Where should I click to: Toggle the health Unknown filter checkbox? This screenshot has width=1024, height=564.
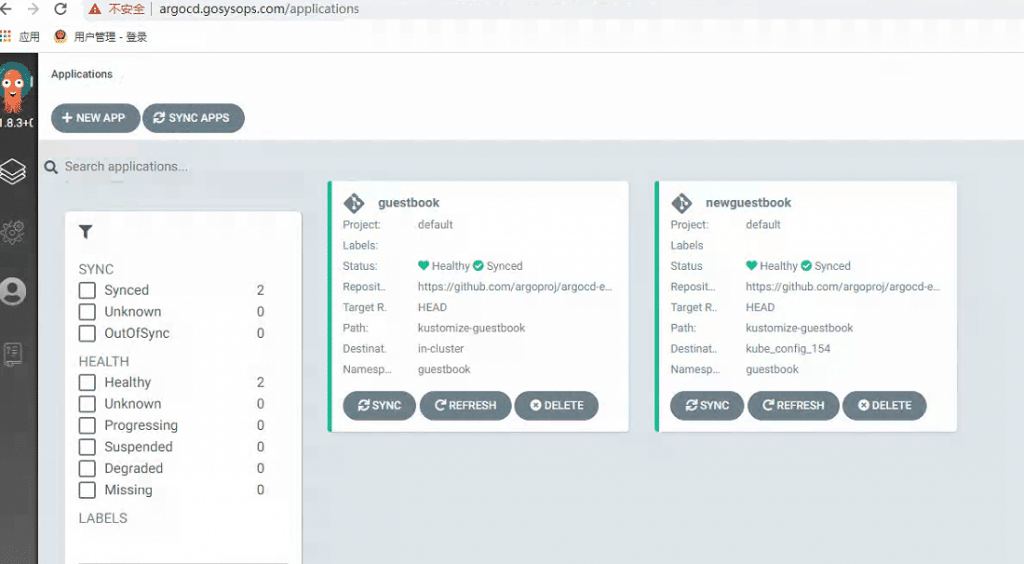point(87,404)
